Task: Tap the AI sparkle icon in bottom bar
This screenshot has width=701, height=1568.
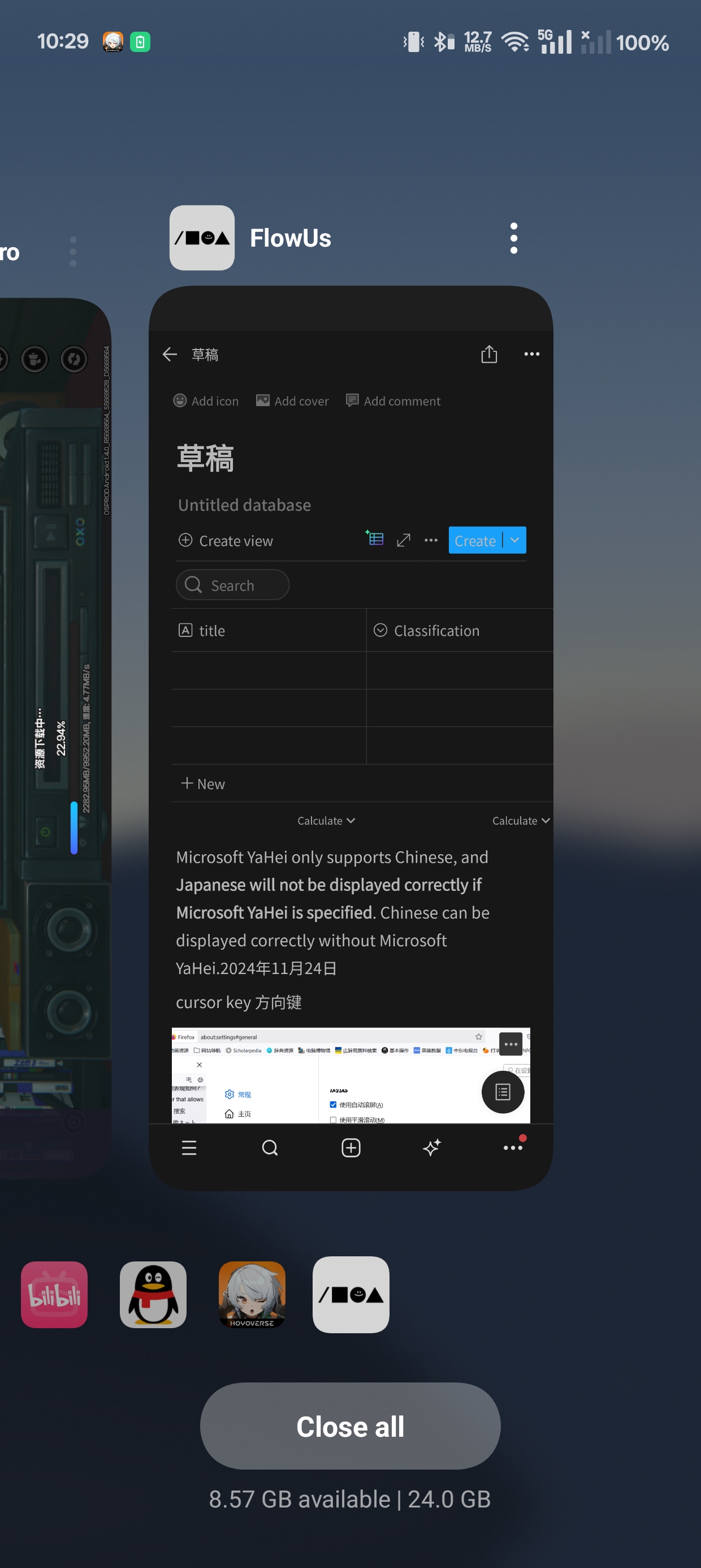Action: point(432,1148)
